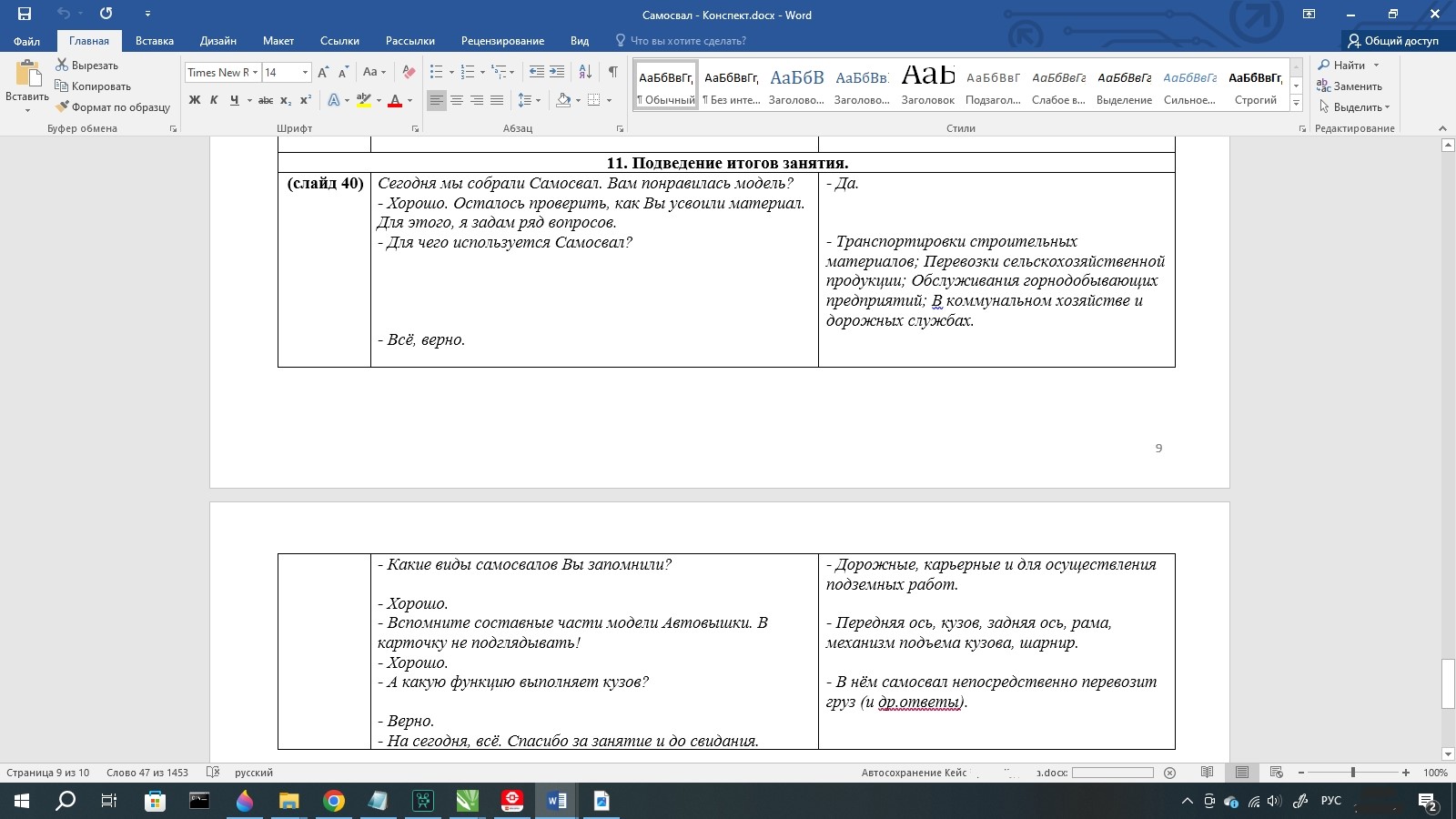Switch to the Рецензирование tab
1456x819 pixels.
502,41
